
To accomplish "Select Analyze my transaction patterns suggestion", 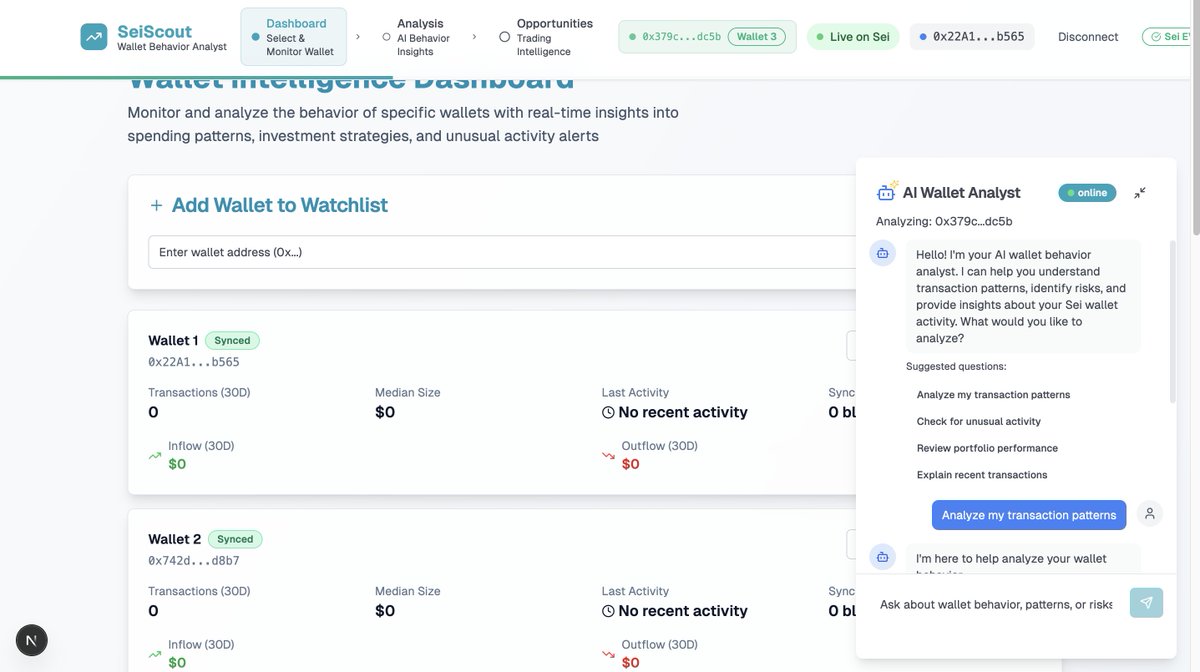I will 993,395.
